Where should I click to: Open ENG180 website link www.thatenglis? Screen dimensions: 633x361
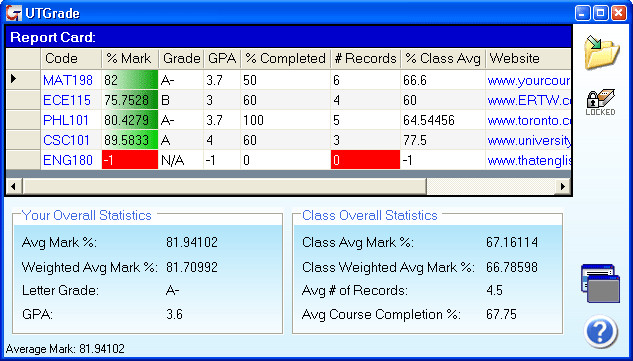click(x=529, y=160)
